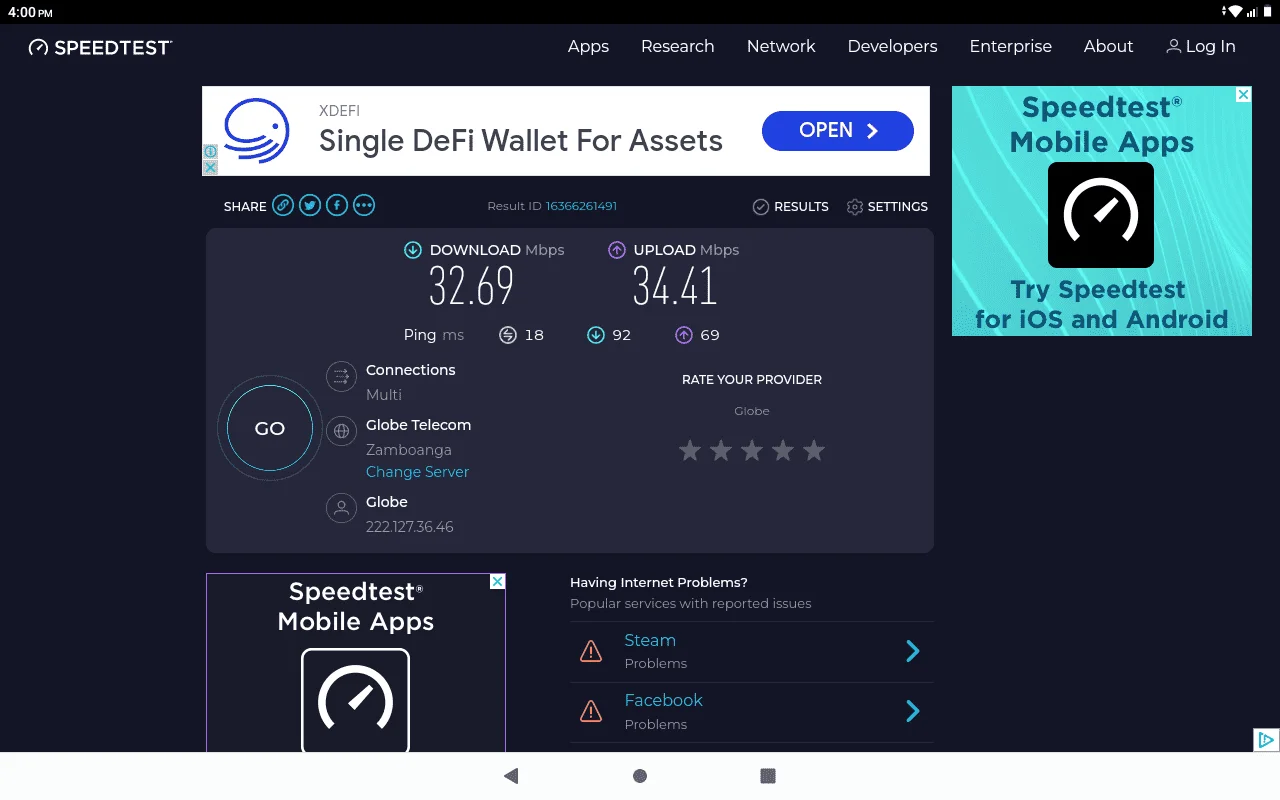1280x800 pixels.
Task: Click the RESULTS label
Action: (x=801, y=207)
